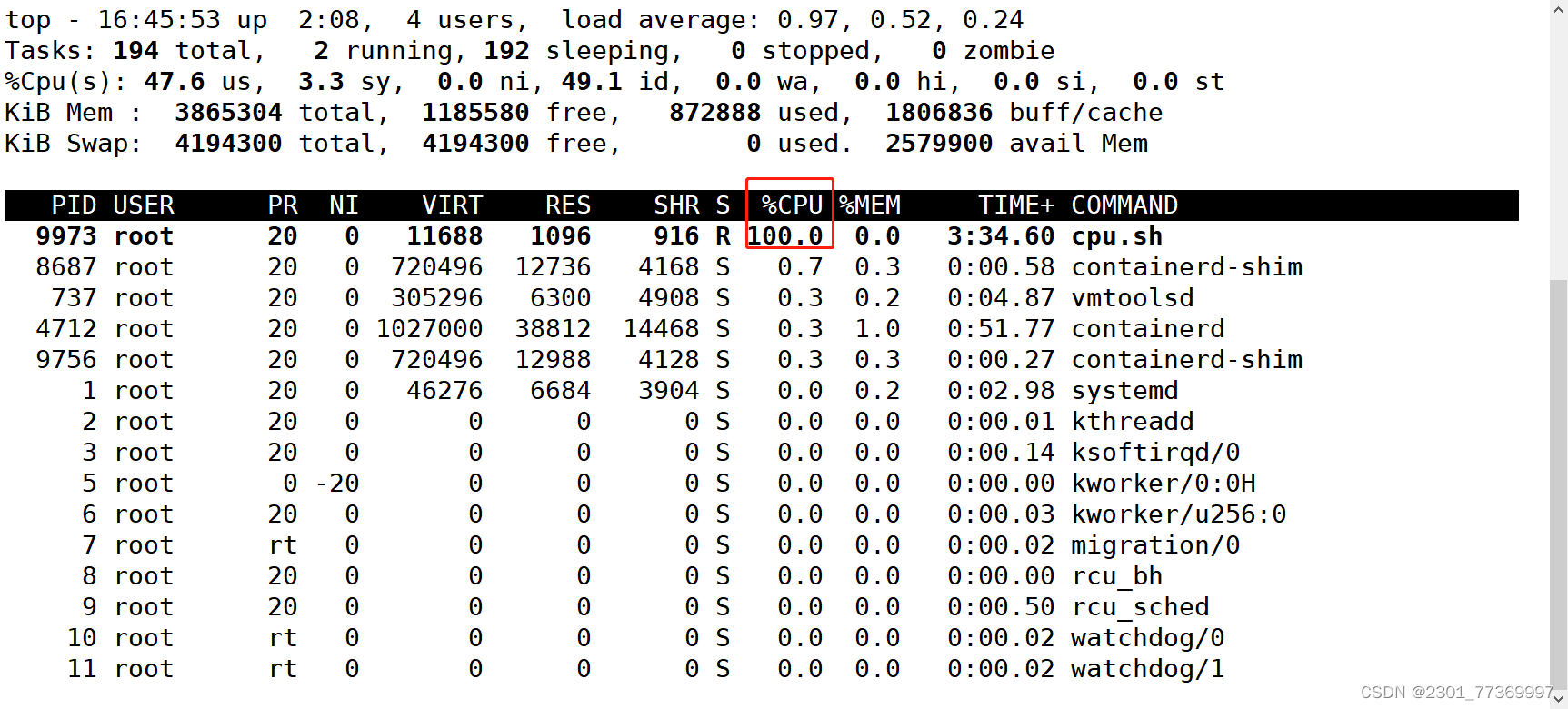Click the USER column header

point(144,205)
